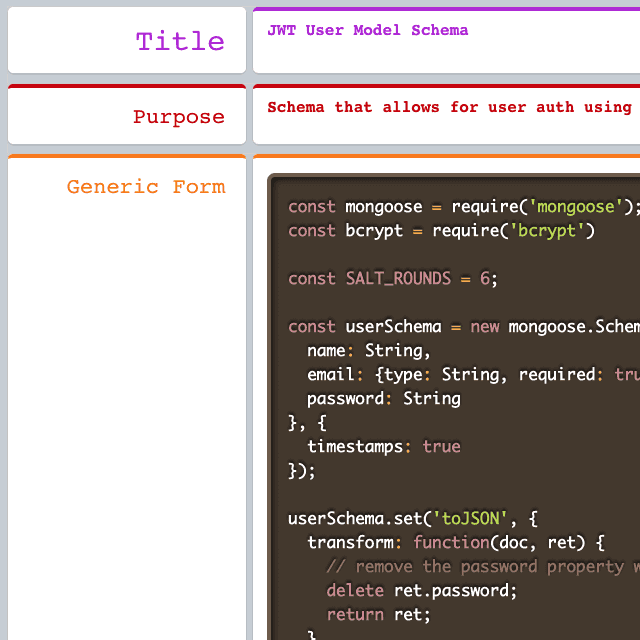Image resolution: width=640 pixels, height=640 pixels.
Task: Click the '// remove the password property' comment
Action: tap(483, 567)
